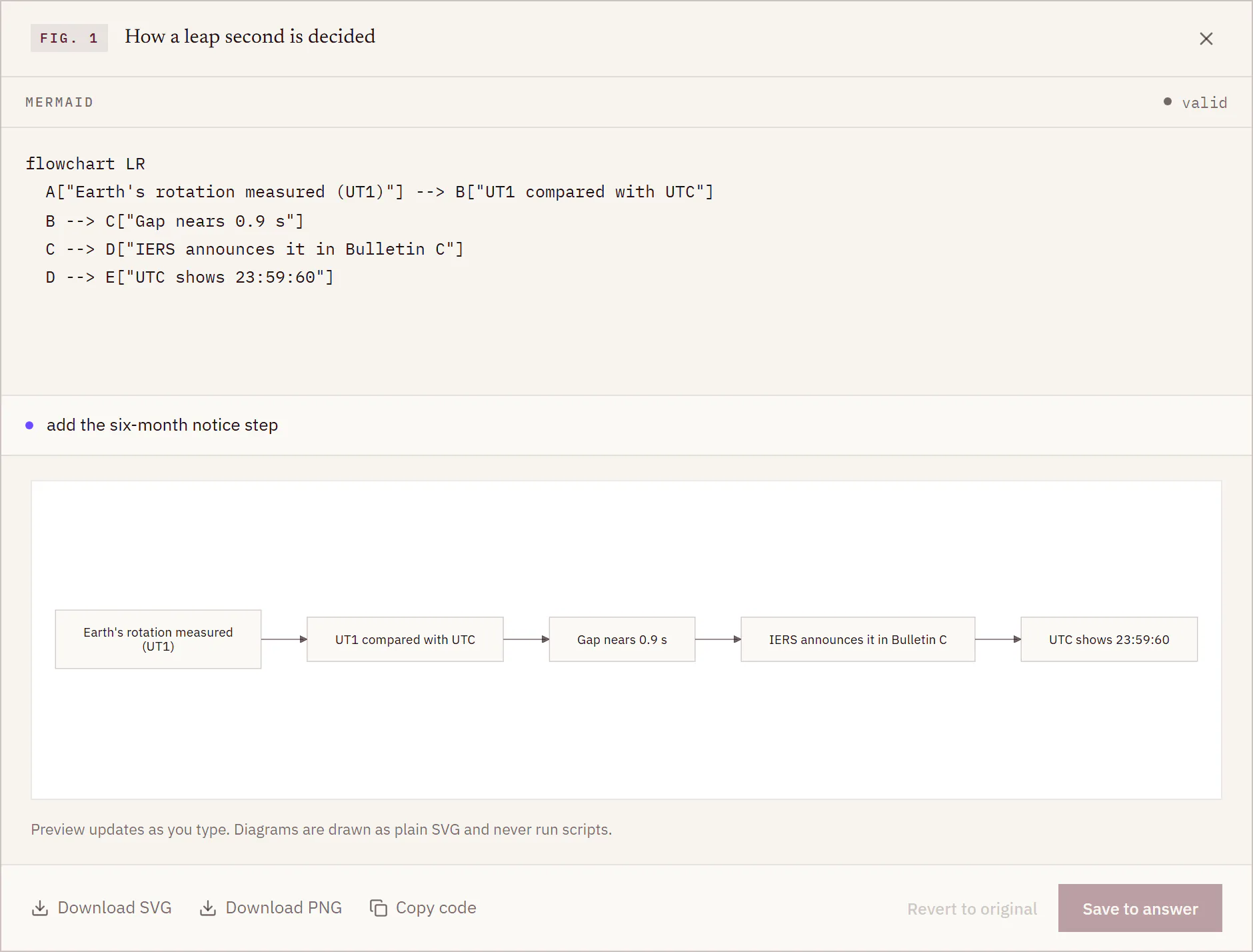
Task: Click the 'add the six-month notice step' prompt field
Action: click(626, 425)
